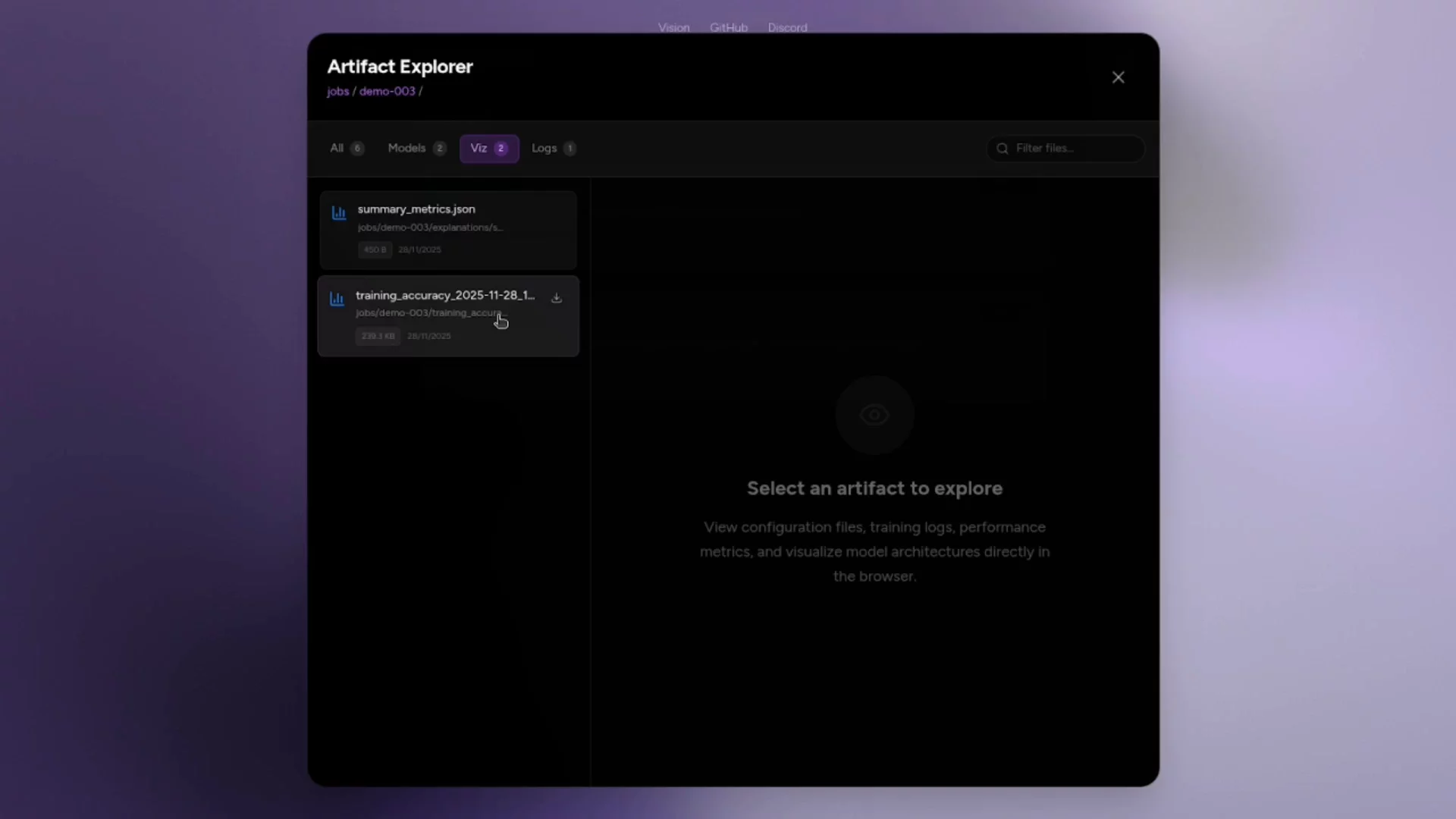Switch to the Logs tab
1456x819 pixels.
(554, 148)
